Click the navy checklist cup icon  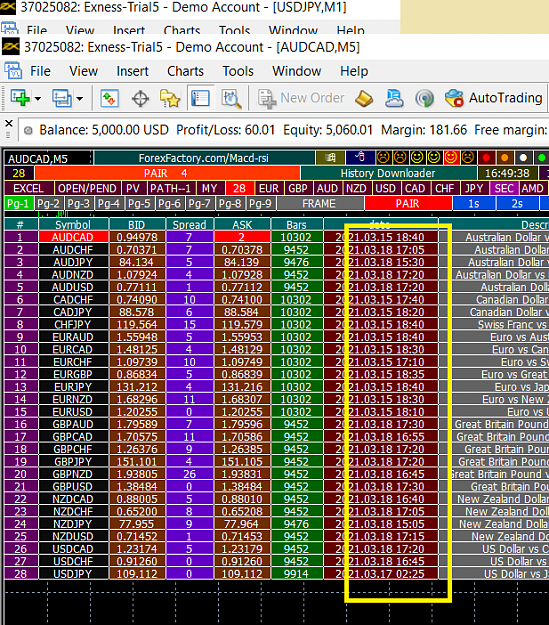360,158
